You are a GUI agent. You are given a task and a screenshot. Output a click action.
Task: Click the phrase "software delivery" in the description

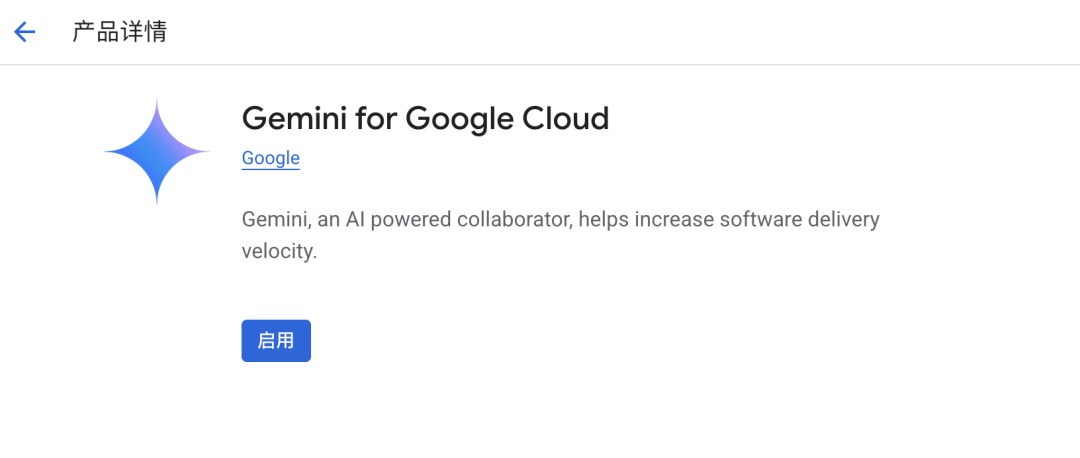(x=800, y=220)
